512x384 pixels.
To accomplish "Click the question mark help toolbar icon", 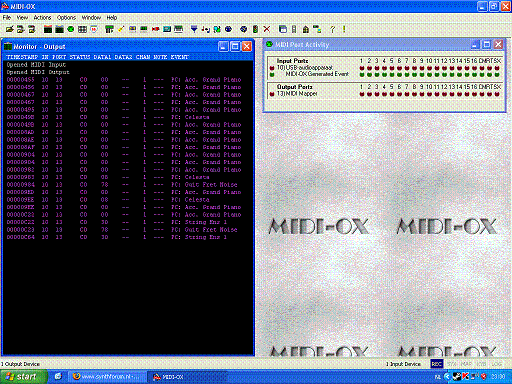I will [x=332, y=29].
